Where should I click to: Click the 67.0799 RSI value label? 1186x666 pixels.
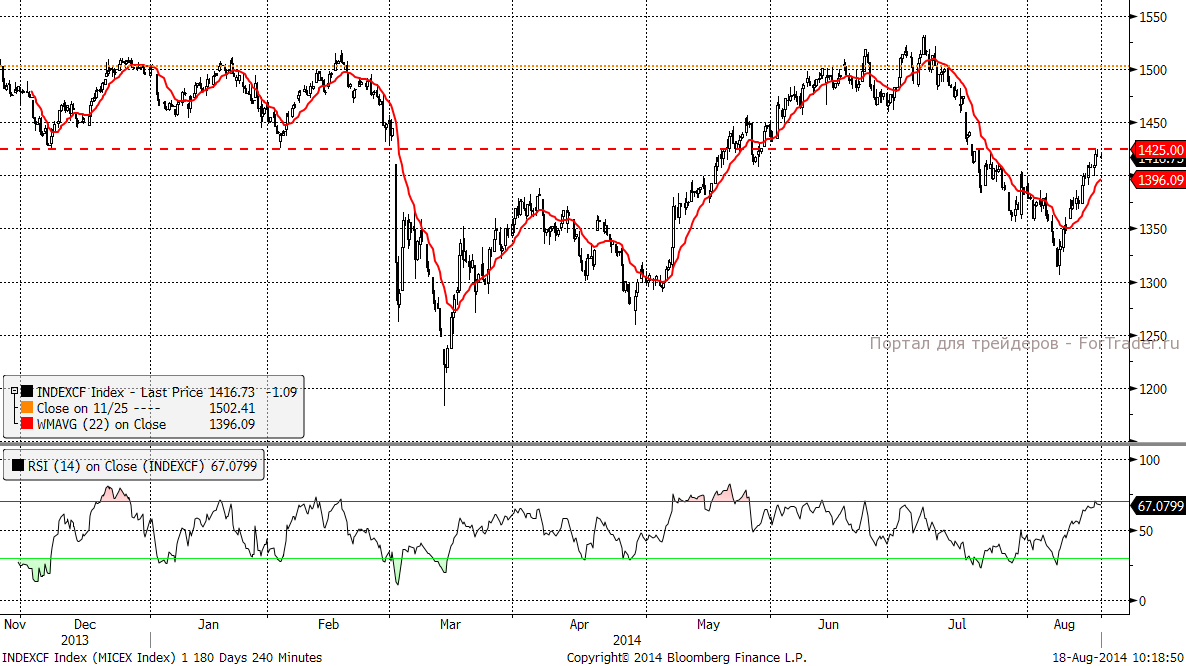tap(1160, 506)
